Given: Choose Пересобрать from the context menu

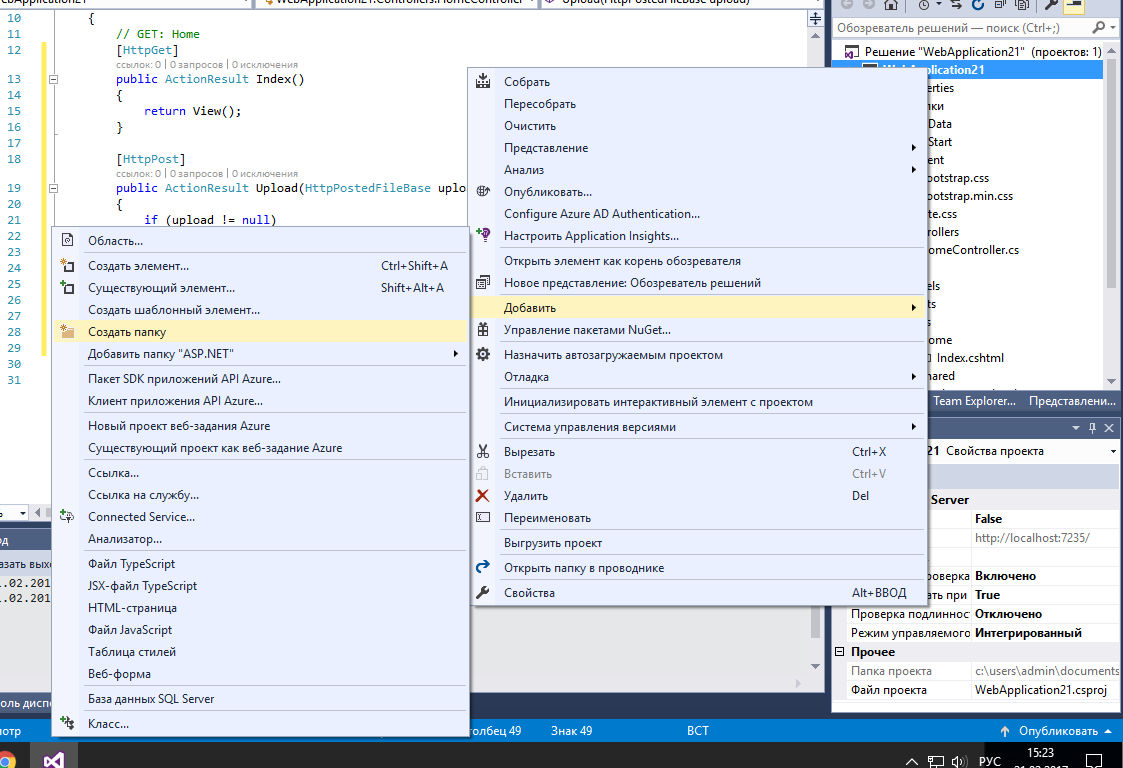Looking at the screenshot, I should click(540, 104).
